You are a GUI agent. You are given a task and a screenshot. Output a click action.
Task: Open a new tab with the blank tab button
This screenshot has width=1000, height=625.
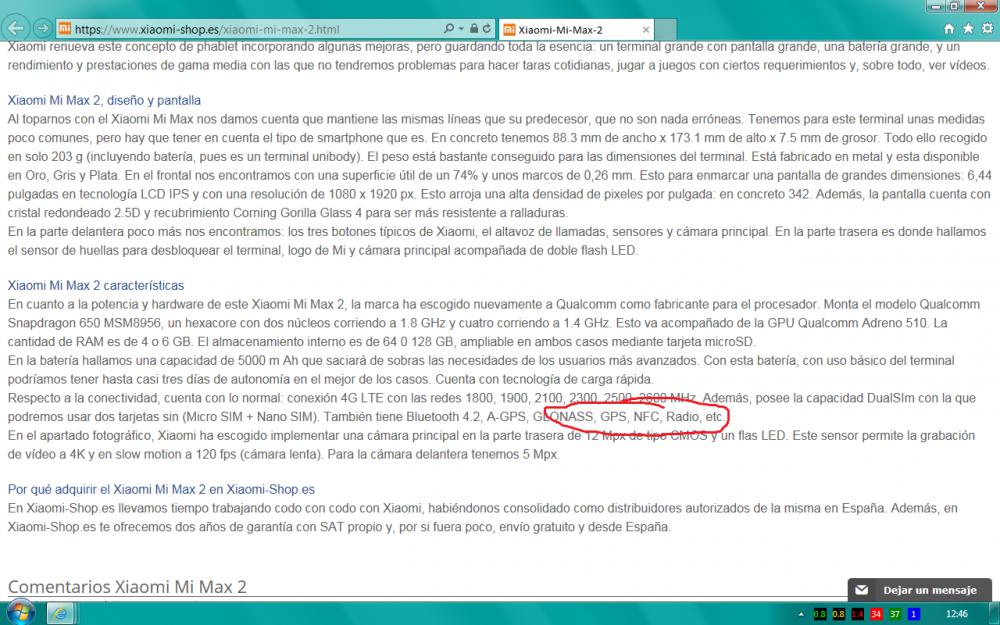click(x=665, y=29)
